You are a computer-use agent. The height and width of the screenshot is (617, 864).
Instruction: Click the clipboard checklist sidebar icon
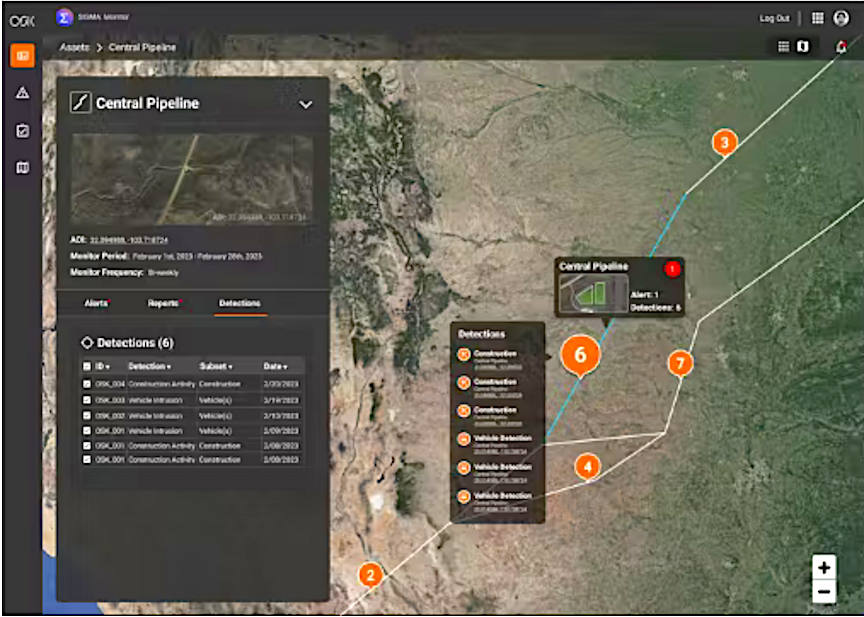click(22, 130)
